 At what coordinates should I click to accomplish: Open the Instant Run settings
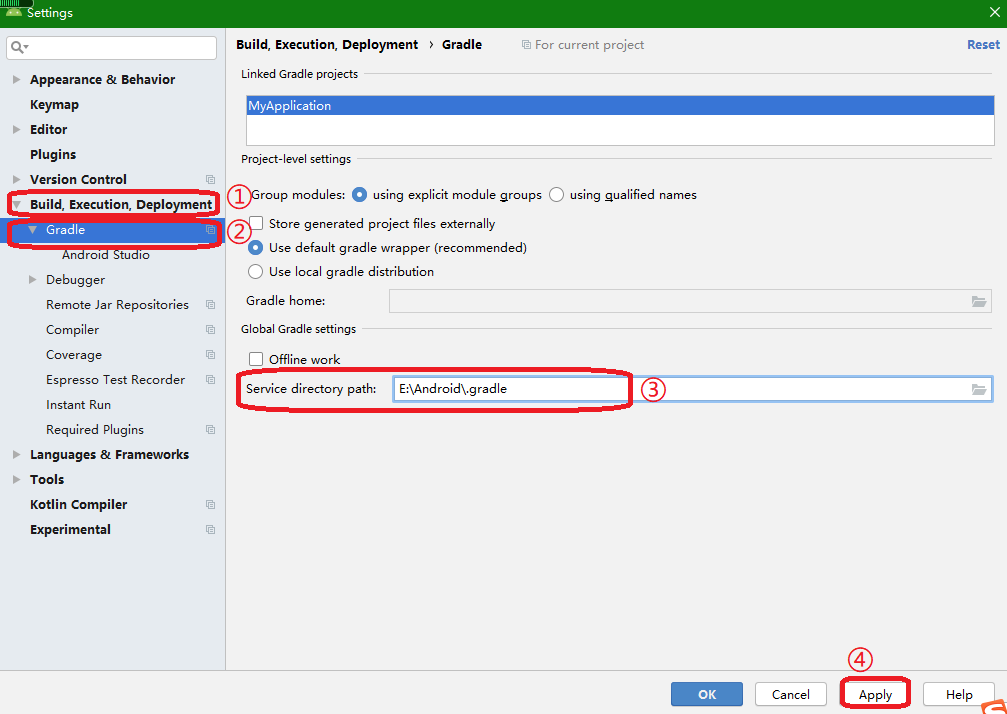[x=78, y=405]
